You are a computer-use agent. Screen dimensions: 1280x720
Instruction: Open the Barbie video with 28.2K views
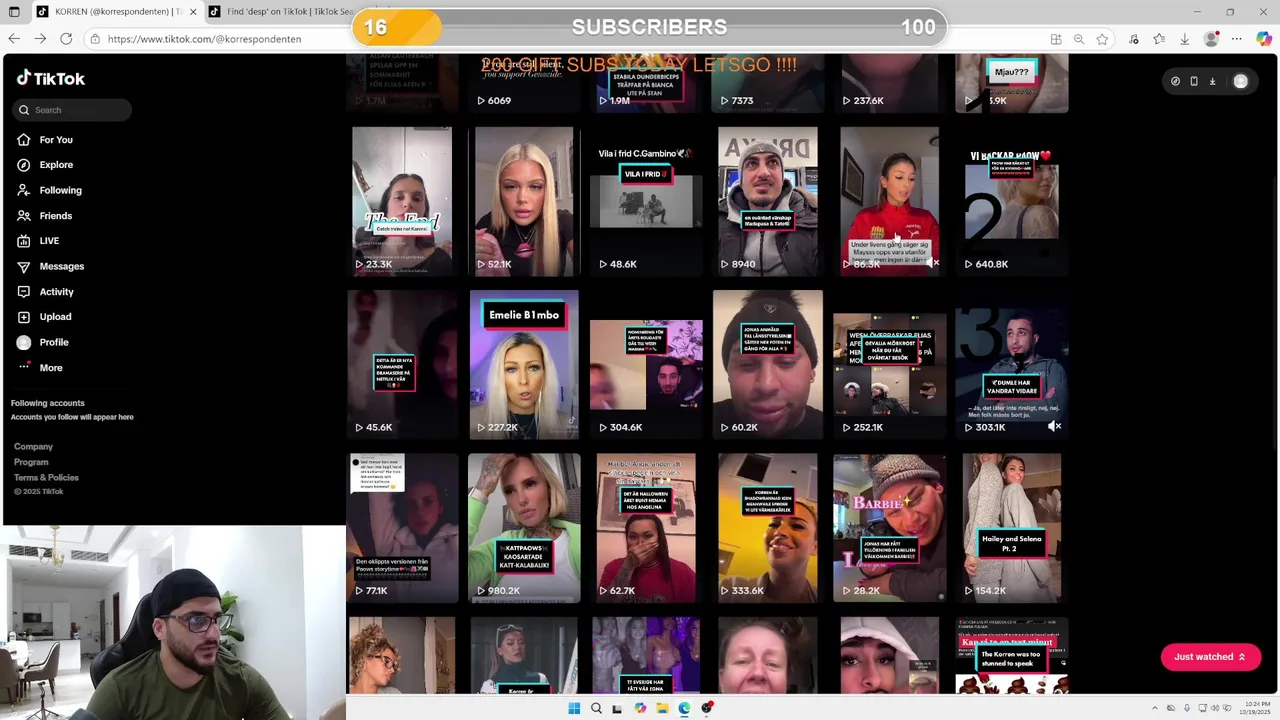pos(889,528)
